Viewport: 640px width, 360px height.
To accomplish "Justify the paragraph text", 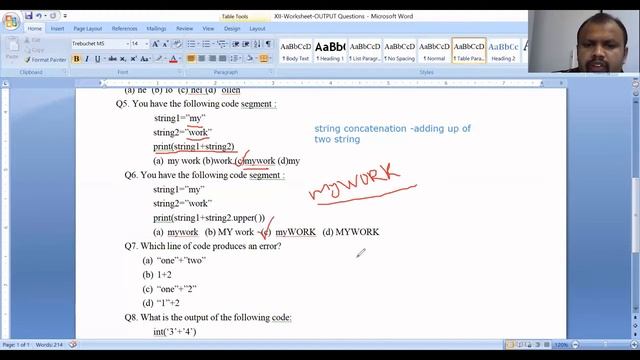I will click(x=222, y=59).
